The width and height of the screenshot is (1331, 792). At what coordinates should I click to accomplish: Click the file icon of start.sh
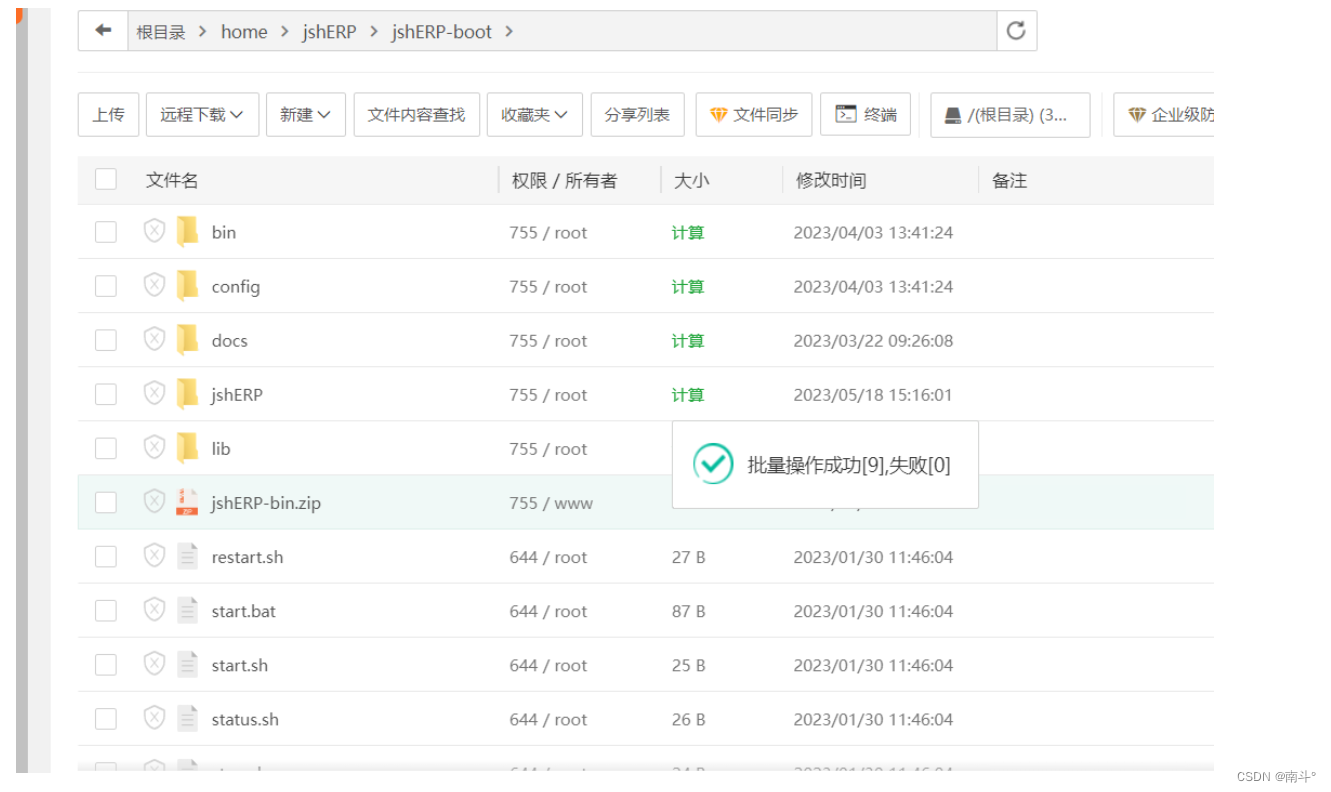pos(187,664)
